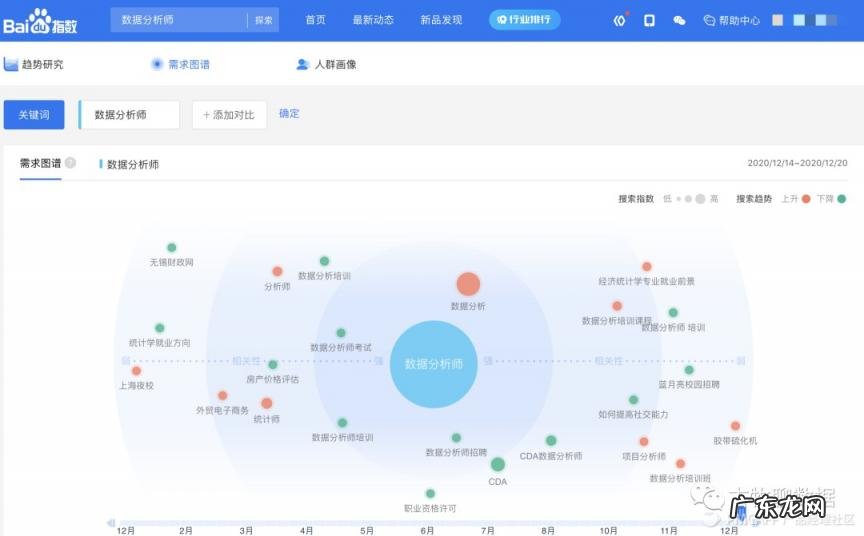Click the 数据分析师 keyword input field

[x=129, y=115]
